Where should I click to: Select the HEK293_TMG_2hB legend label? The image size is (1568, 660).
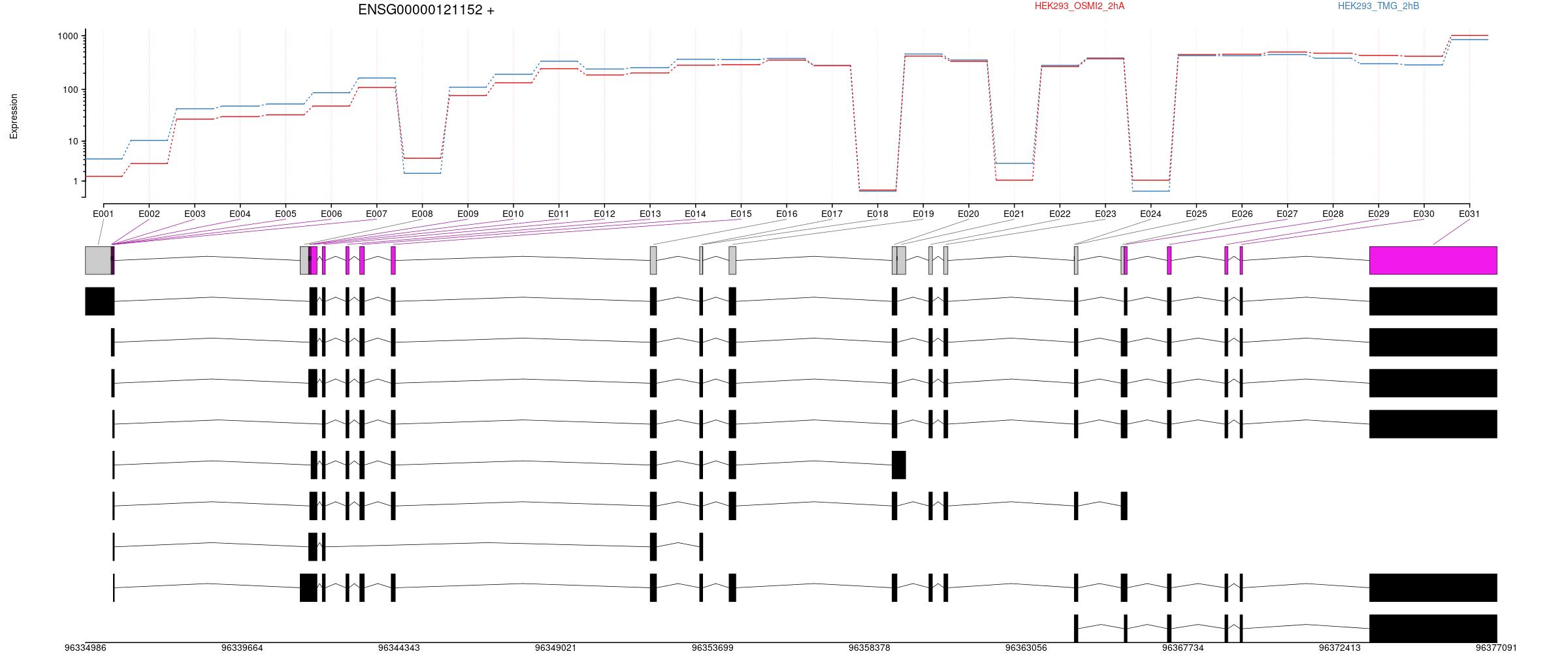click(x=1378, y=6)
